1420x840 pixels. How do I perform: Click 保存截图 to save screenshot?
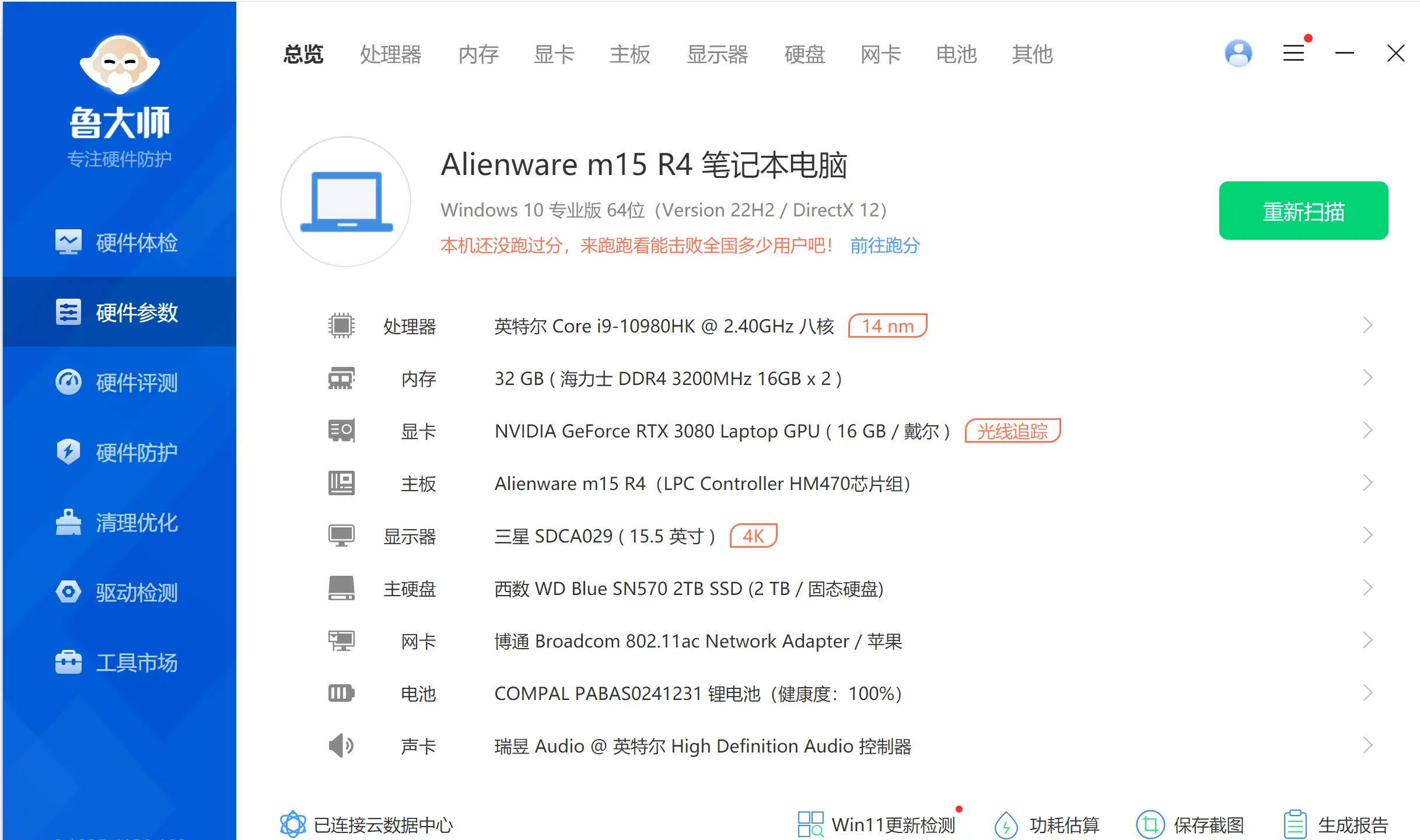(x=1190, y=825)
